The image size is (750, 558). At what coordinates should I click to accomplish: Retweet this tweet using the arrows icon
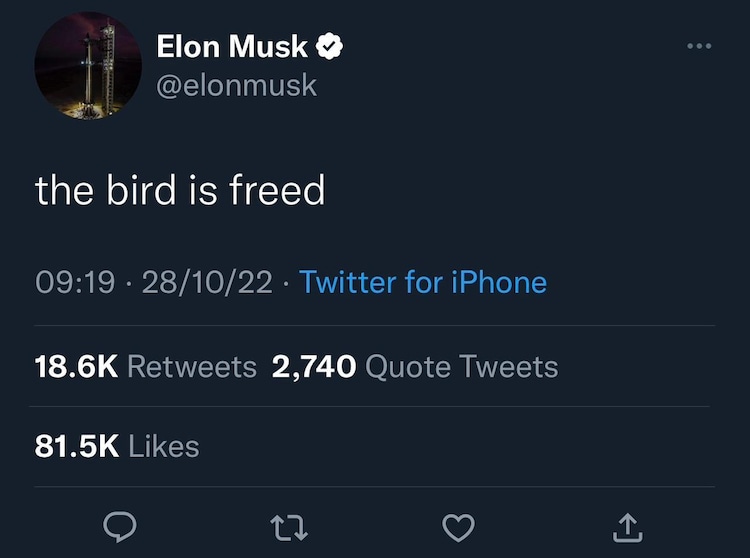(x=289, y=525)
